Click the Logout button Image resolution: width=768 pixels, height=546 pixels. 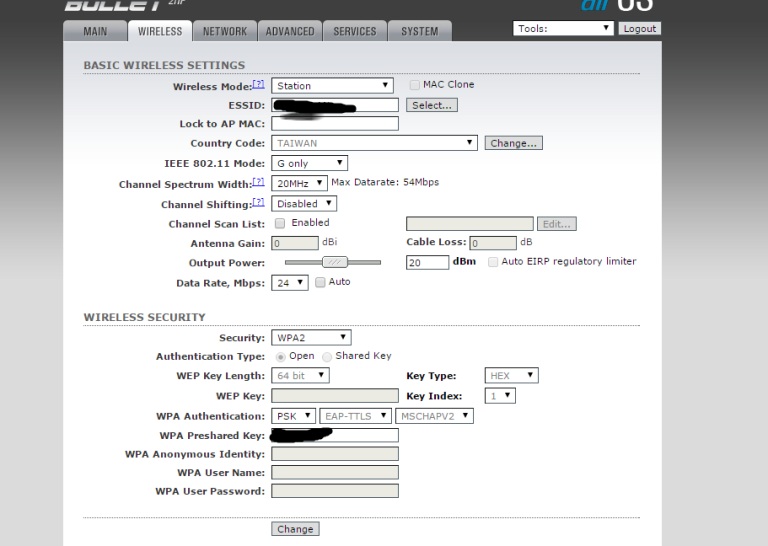[640, 28]
